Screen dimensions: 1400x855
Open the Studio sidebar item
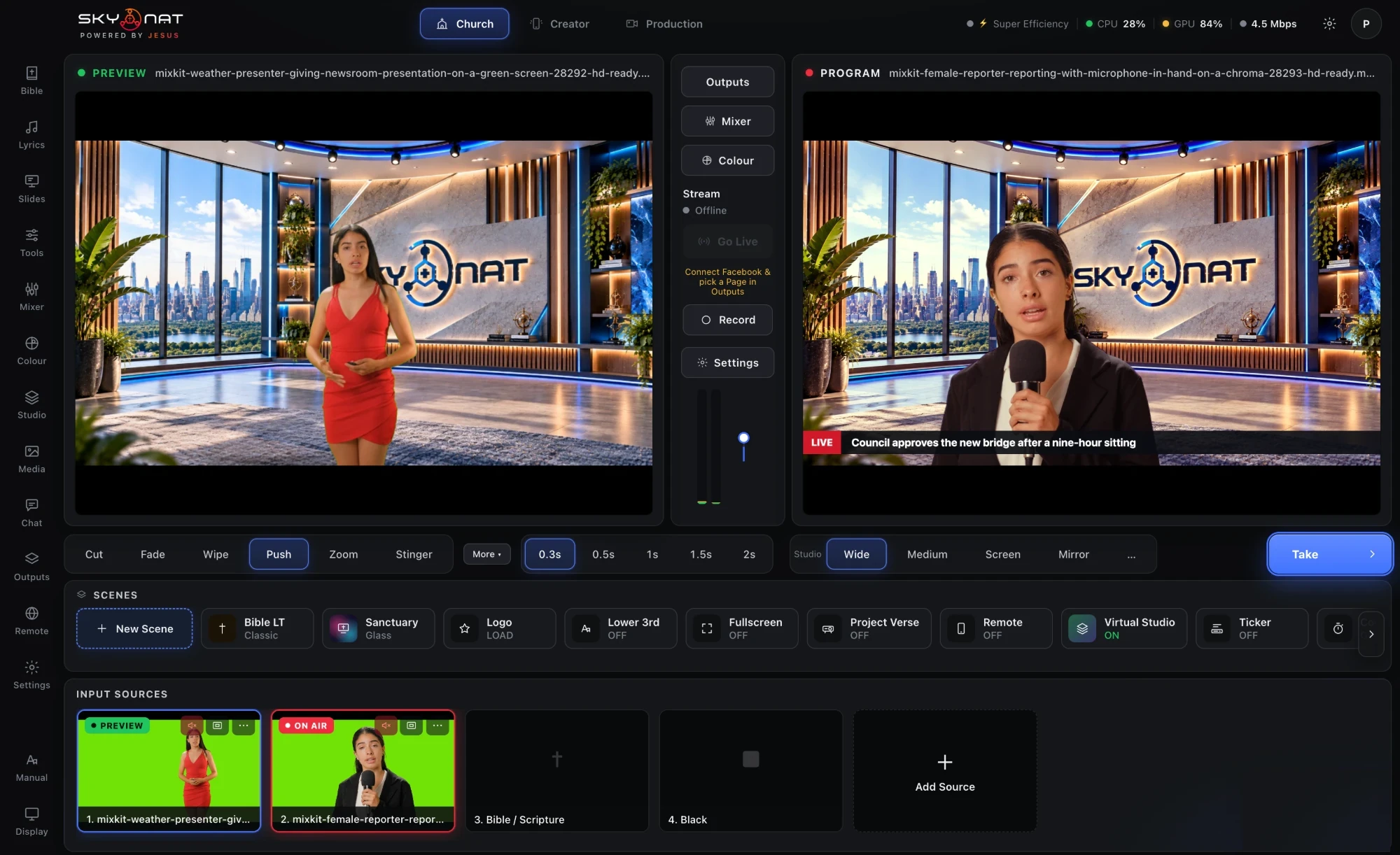point(31,404)
